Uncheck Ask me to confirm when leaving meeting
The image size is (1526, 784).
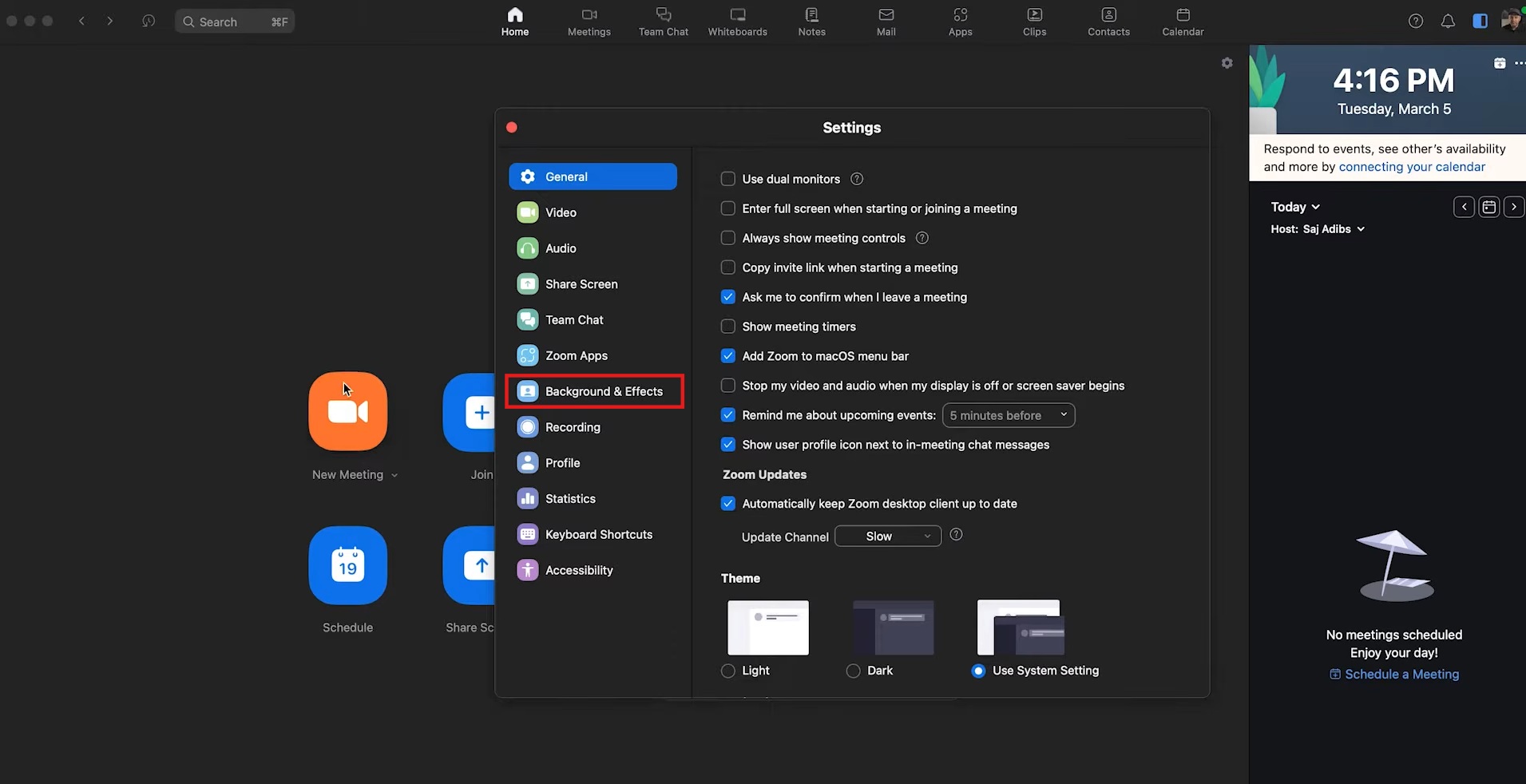pyautogui.click(x=727, y=297)
